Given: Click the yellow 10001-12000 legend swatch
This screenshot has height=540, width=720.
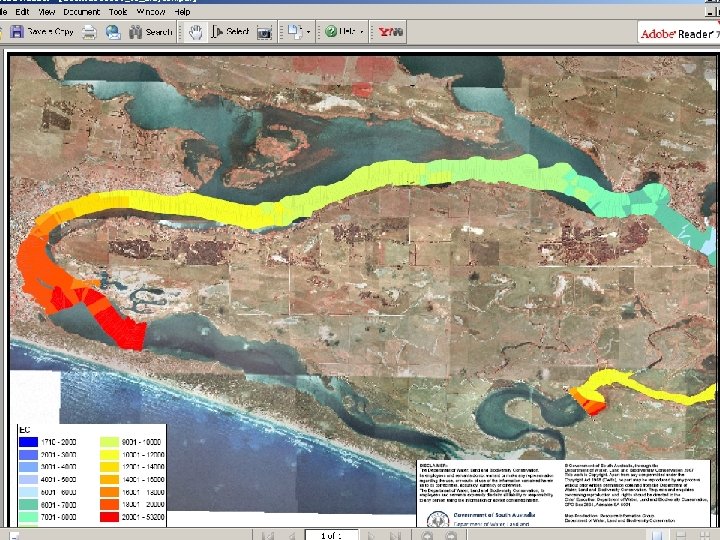Looking at the screenshot, I should (109, 455).
